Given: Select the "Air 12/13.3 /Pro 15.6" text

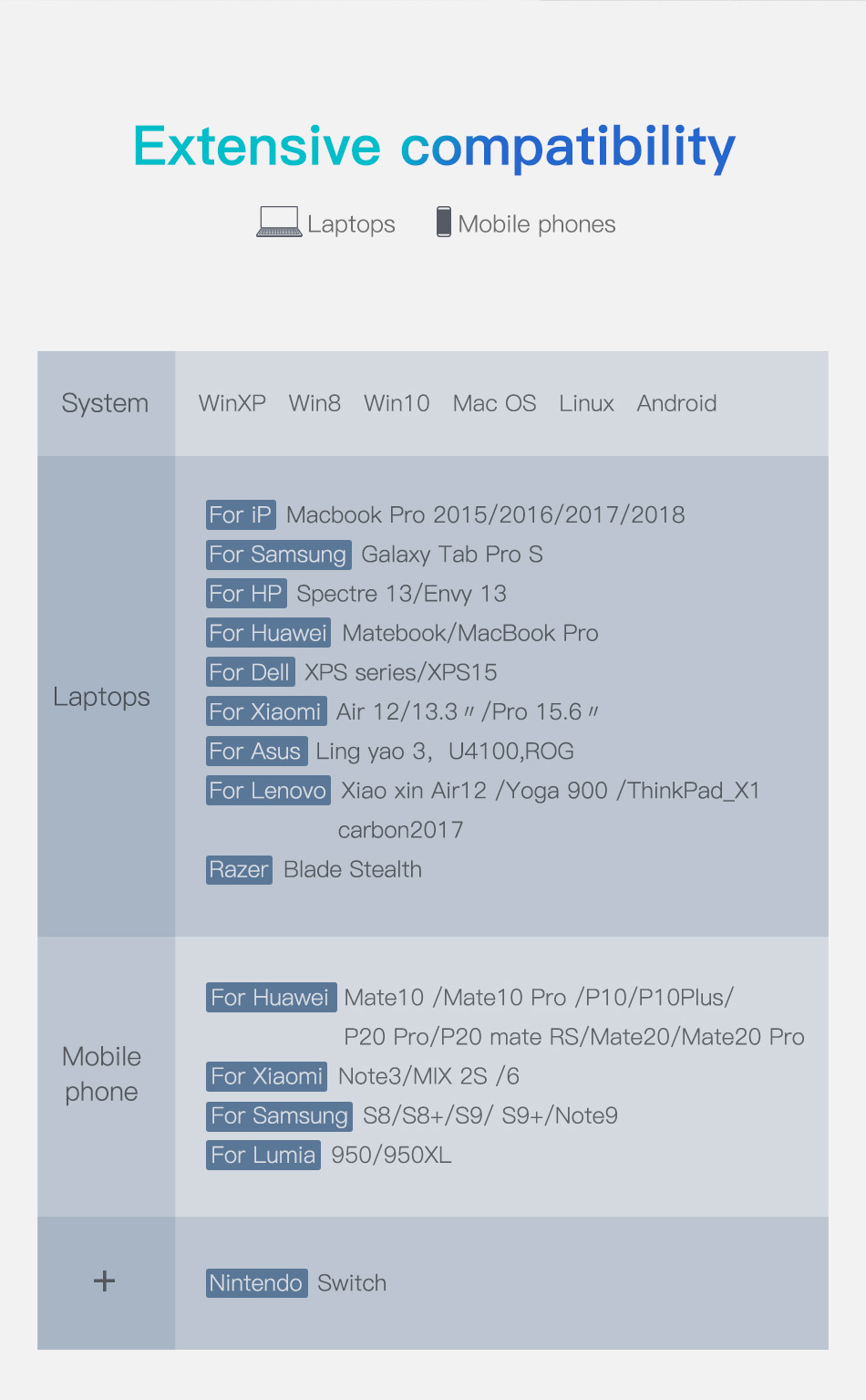Looking at the screenshot, I should (x=468, y=711).
